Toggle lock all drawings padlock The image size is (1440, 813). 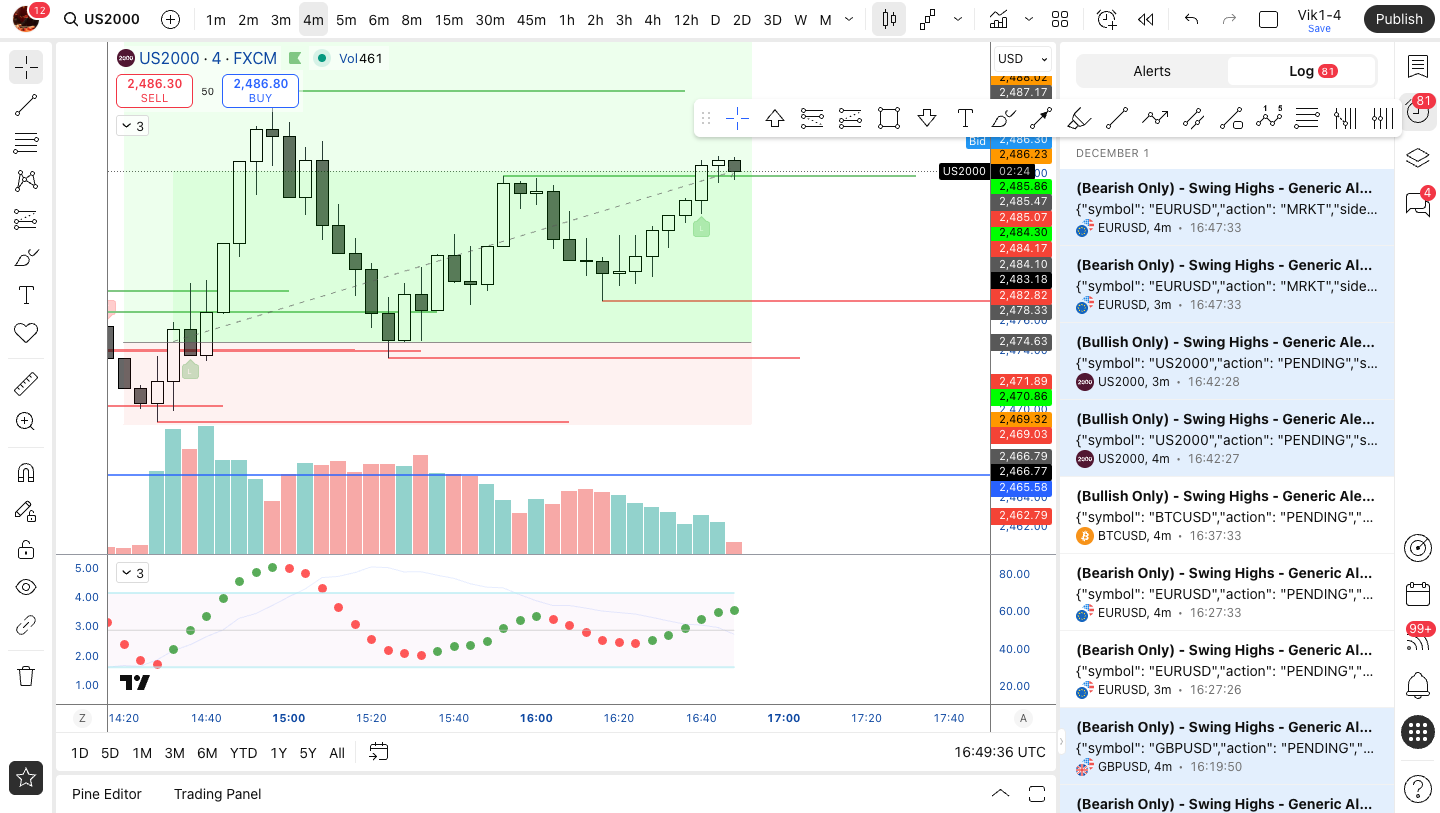(x=26, y=549)
